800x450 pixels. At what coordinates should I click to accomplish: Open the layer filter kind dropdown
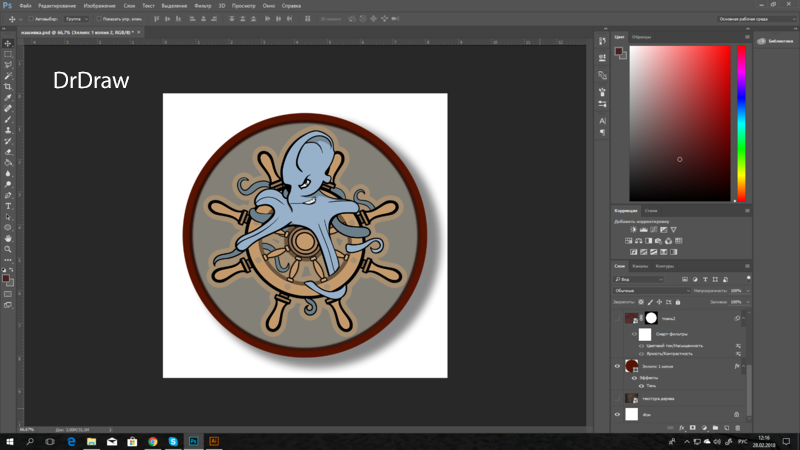coord(638,280)
